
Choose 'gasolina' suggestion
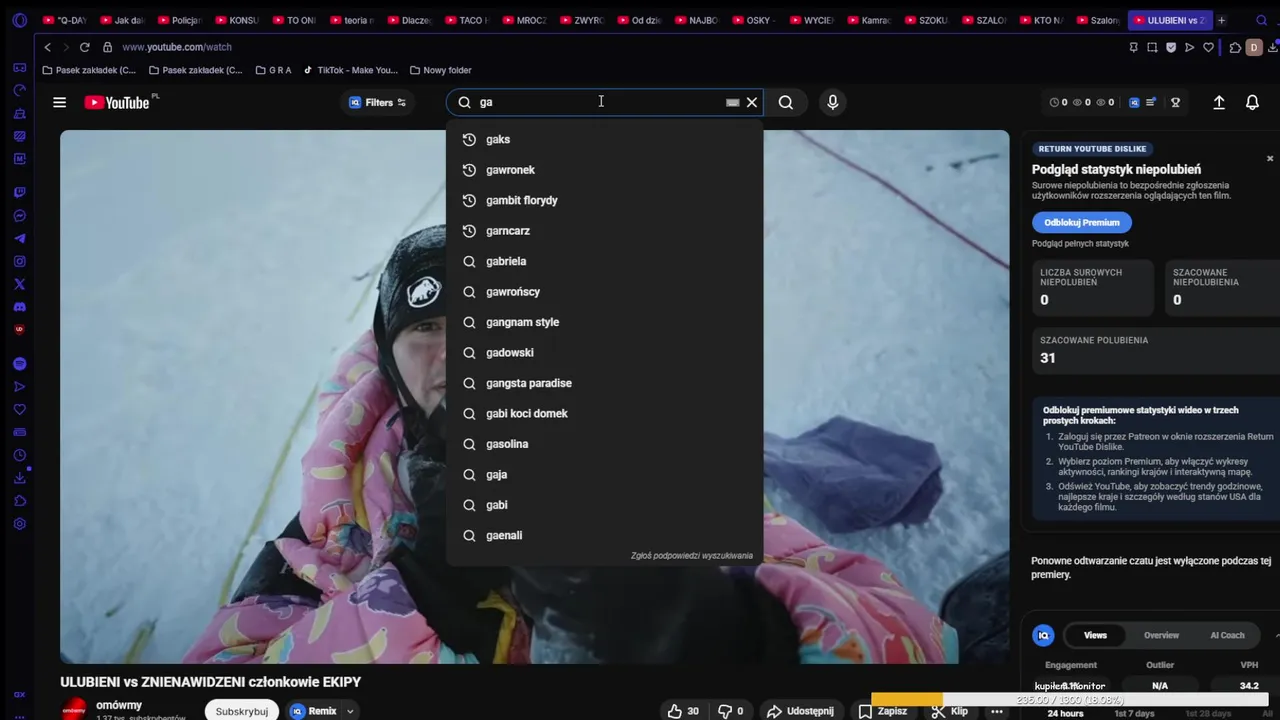point(604,444)
